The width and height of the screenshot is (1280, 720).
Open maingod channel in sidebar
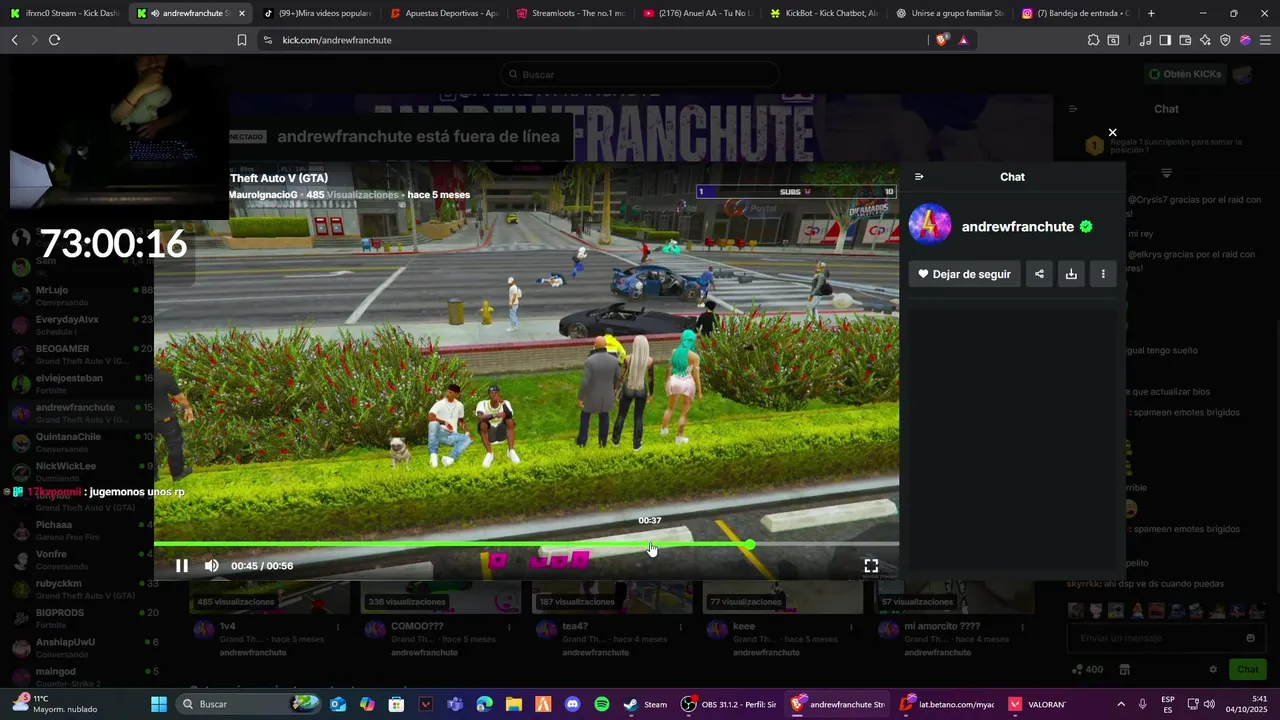[80, 675]
